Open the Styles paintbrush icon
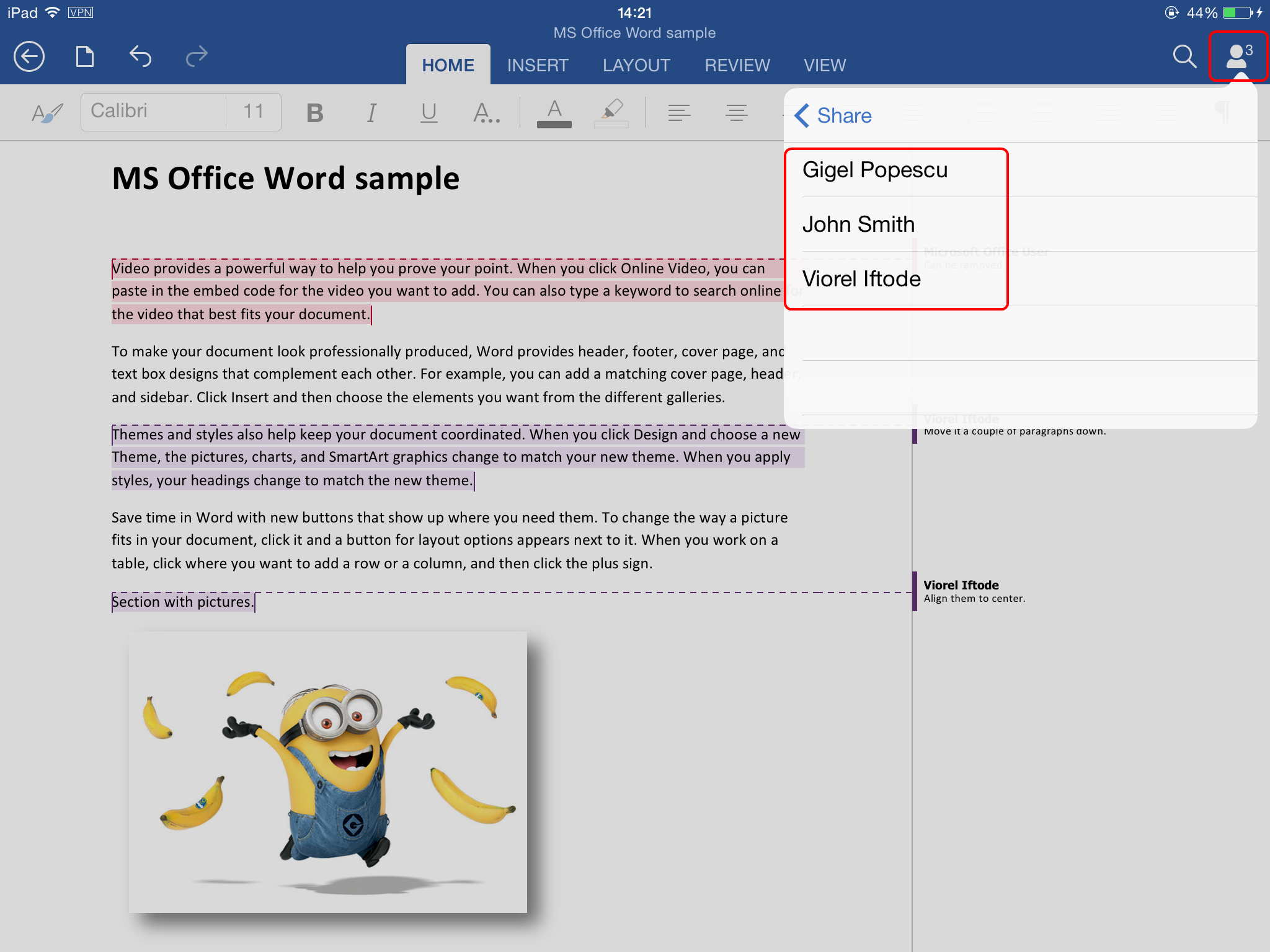 pyautogui.click(x=48, y=113)
